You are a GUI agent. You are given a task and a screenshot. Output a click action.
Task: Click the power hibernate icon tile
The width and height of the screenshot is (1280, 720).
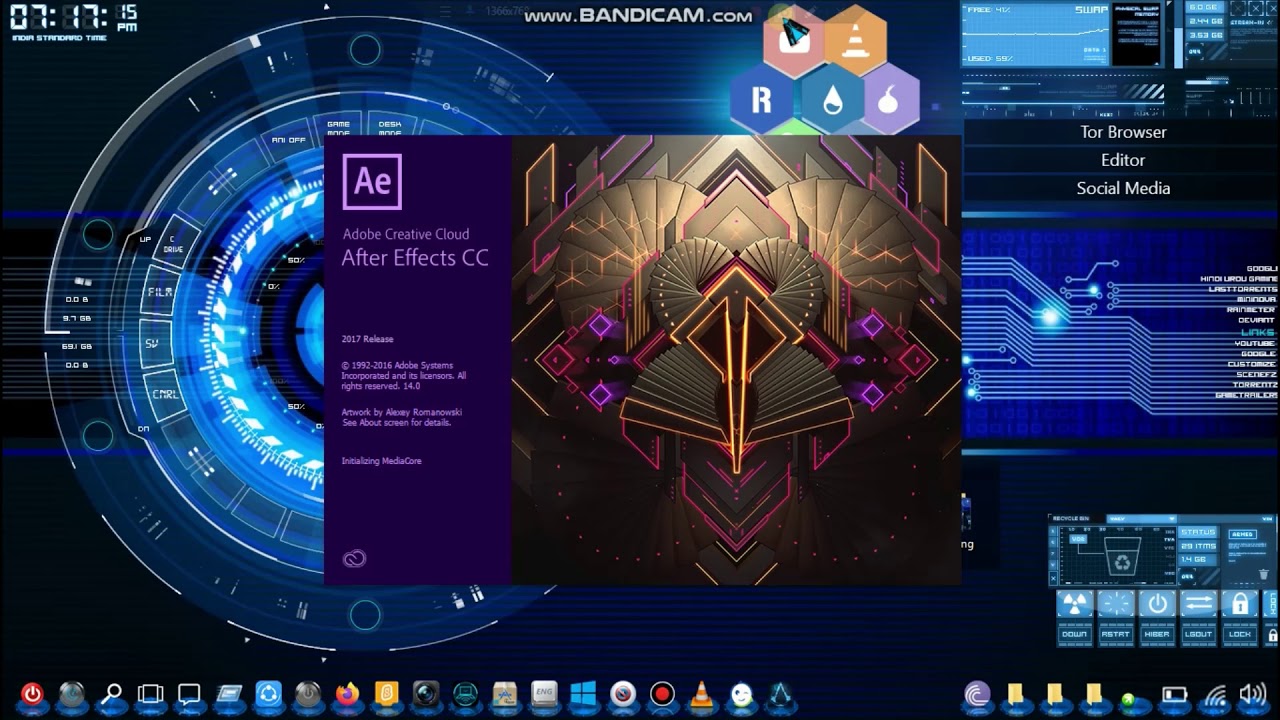pos(1157,604)
